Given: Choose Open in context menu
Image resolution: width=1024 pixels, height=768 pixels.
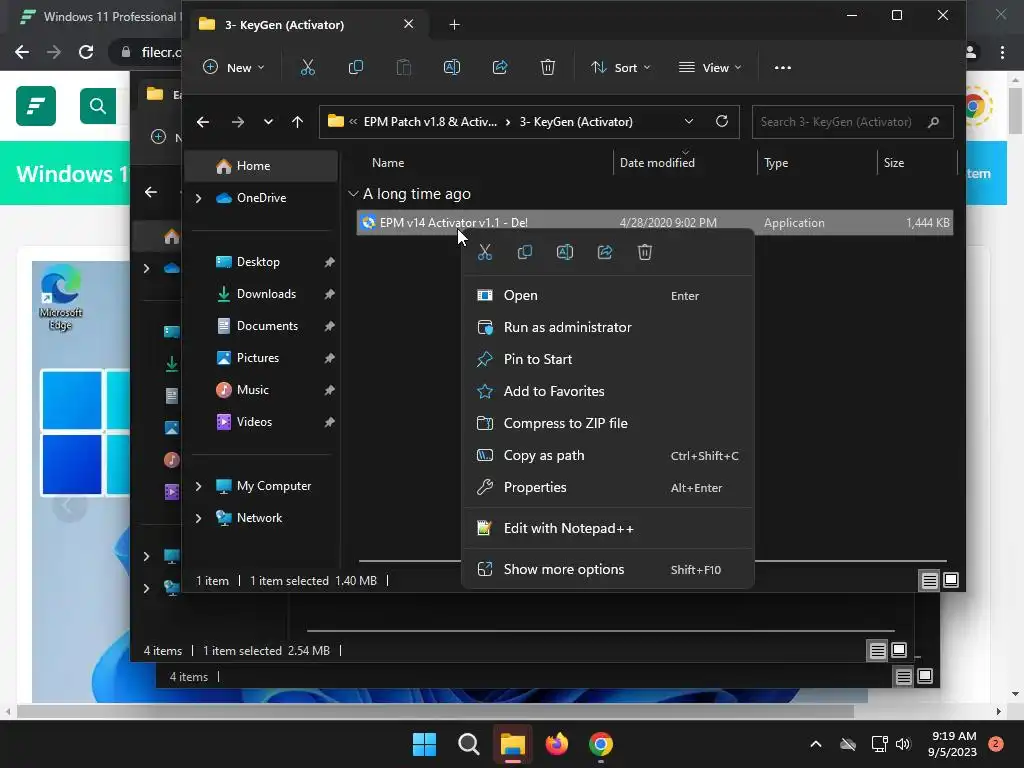Looking at the screenshot, I should tap(607, 295).
